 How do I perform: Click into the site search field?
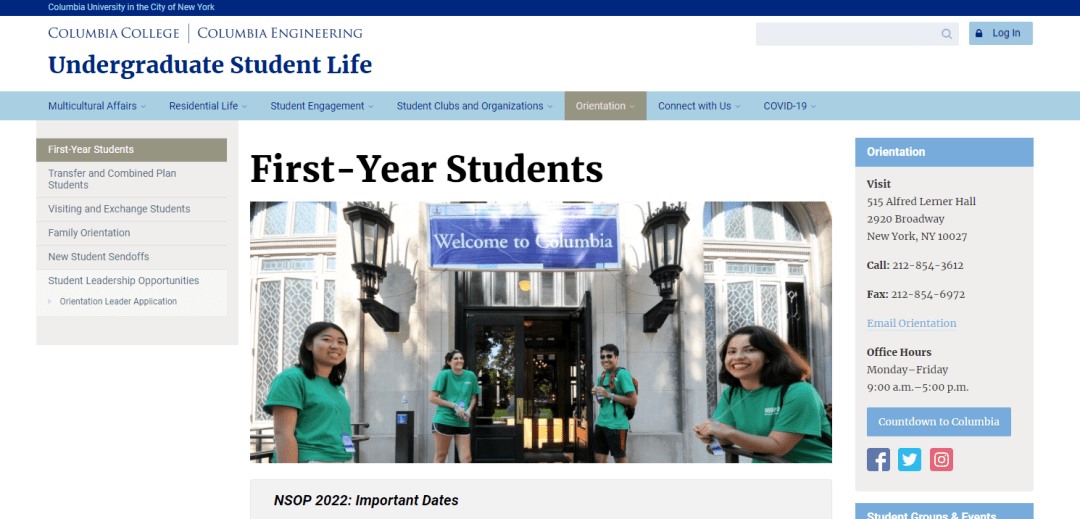[x=857, y=34]
